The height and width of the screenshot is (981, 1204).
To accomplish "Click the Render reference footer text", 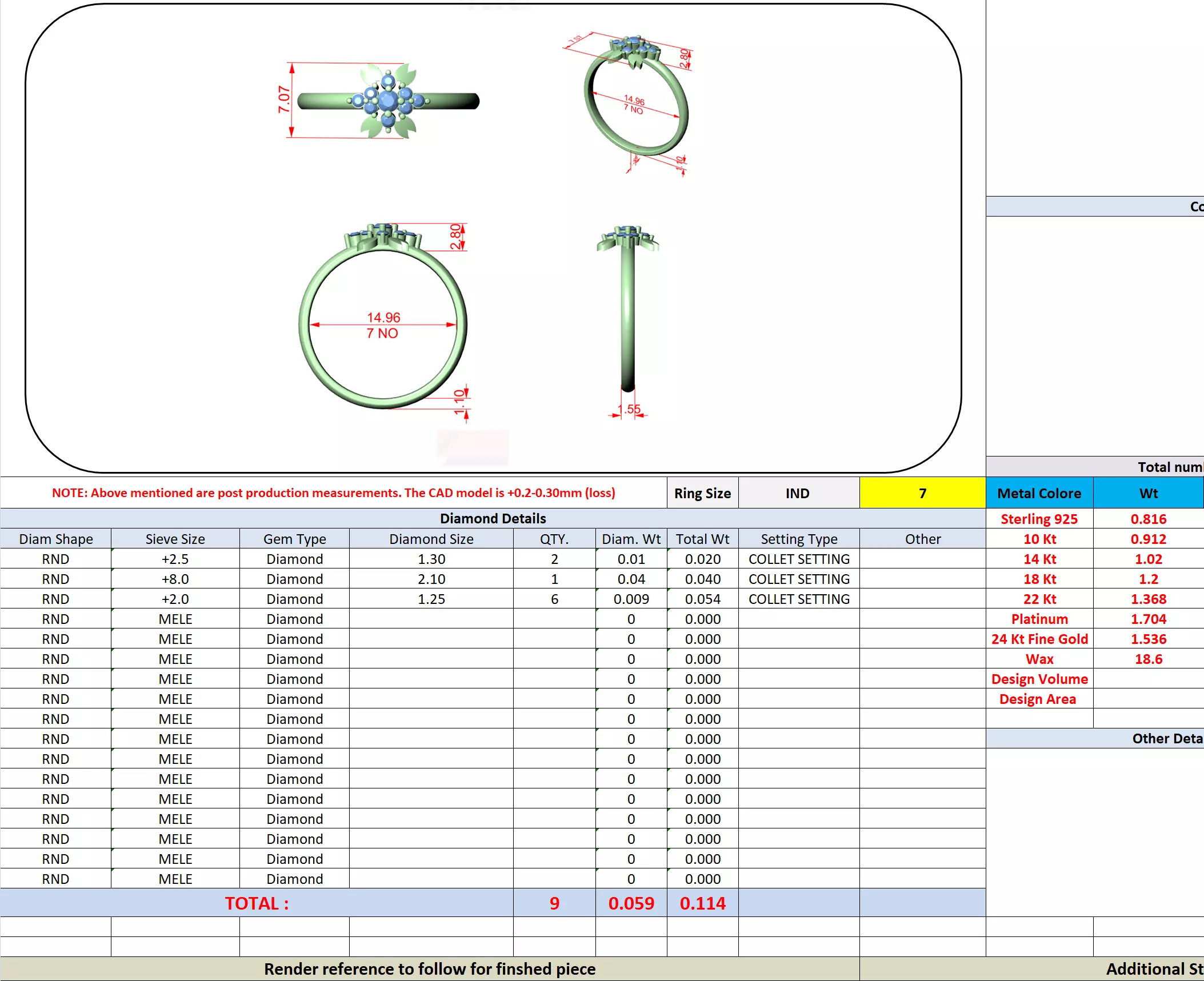I will tap(429, 969).
